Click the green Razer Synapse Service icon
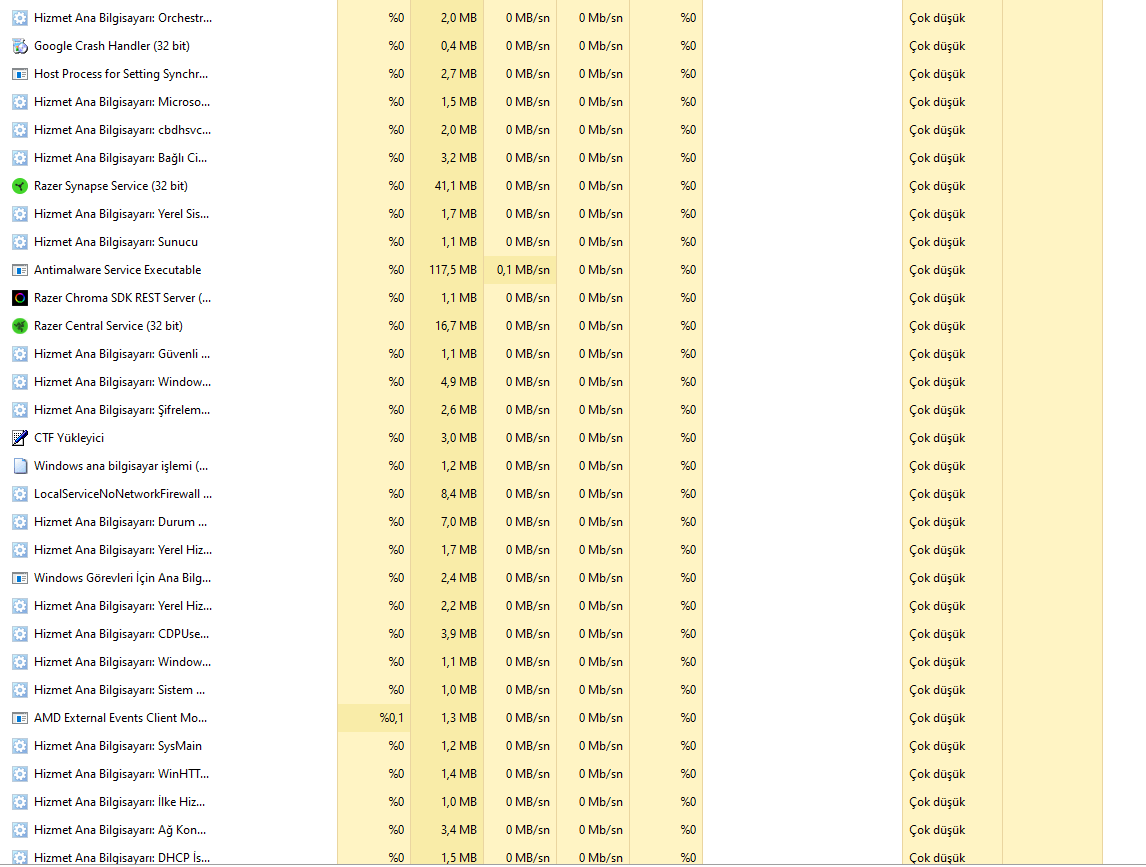Screen dimensions: 1146x867 coord(20,186)
